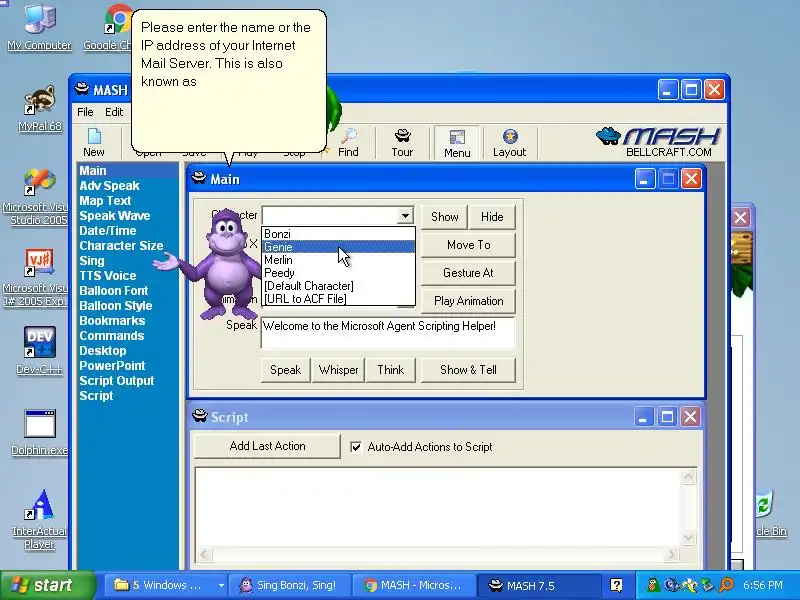
Task: Click the Script area scroll up arrow
Action: pyautogui.click(x=688, y=477)
